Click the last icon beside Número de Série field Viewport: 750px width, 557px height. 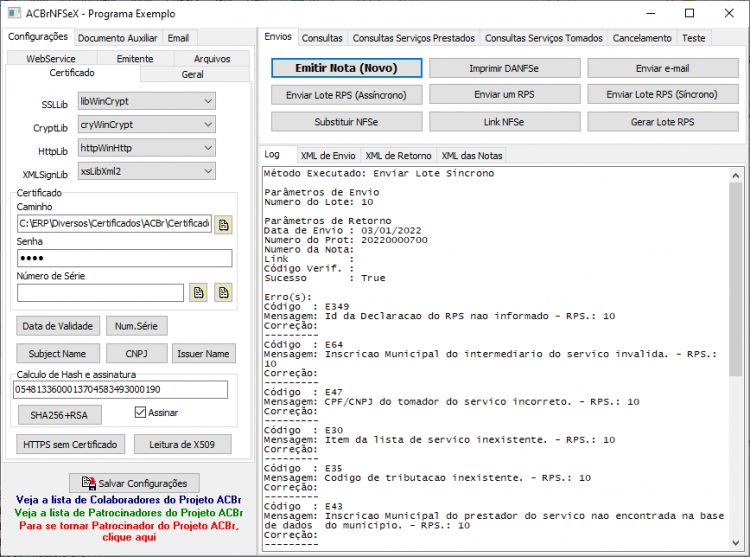coord(223,293)
